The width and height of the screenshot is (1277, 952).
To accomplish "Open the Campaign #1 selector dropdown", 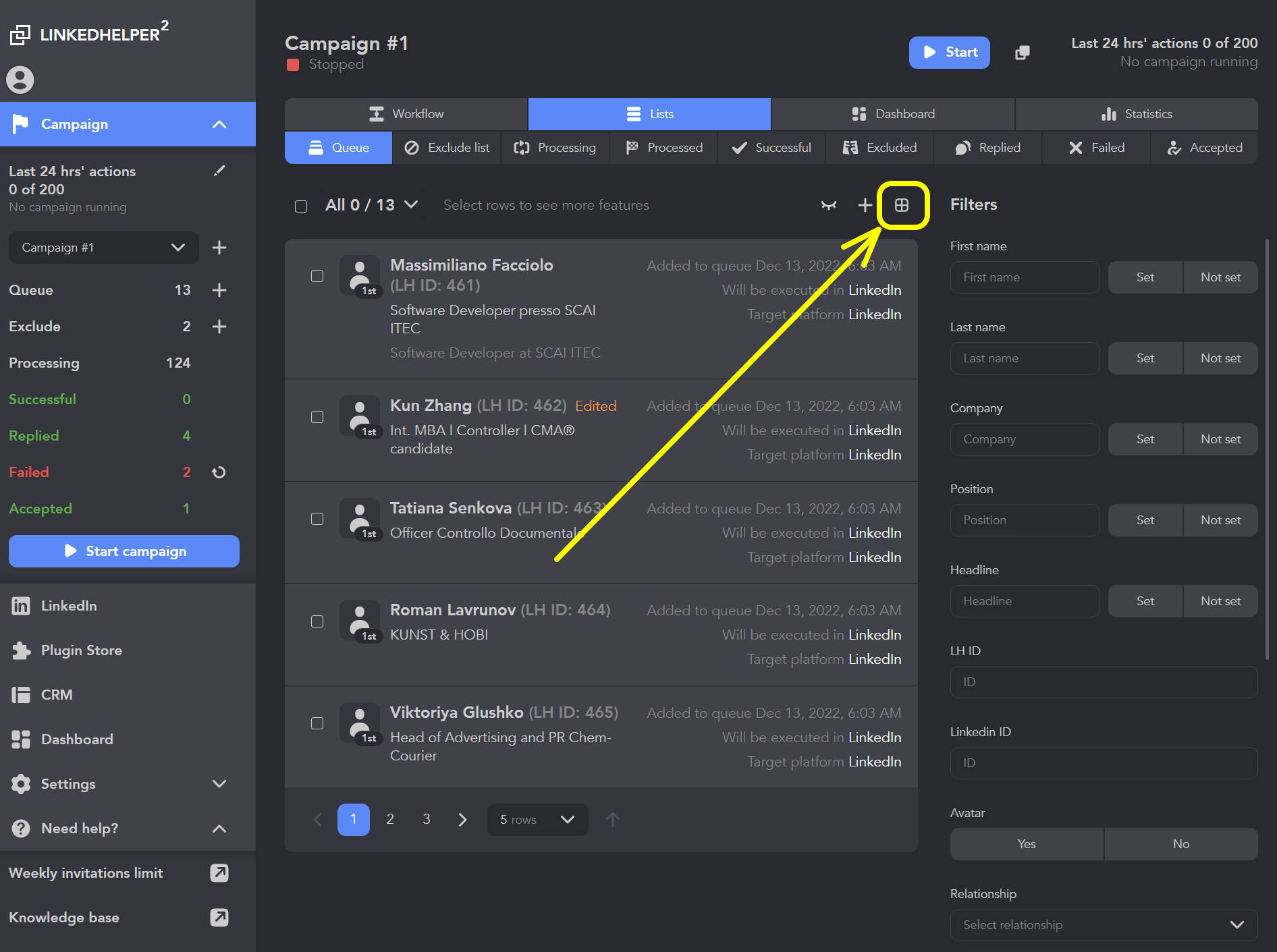I will (x=103, y=248).
